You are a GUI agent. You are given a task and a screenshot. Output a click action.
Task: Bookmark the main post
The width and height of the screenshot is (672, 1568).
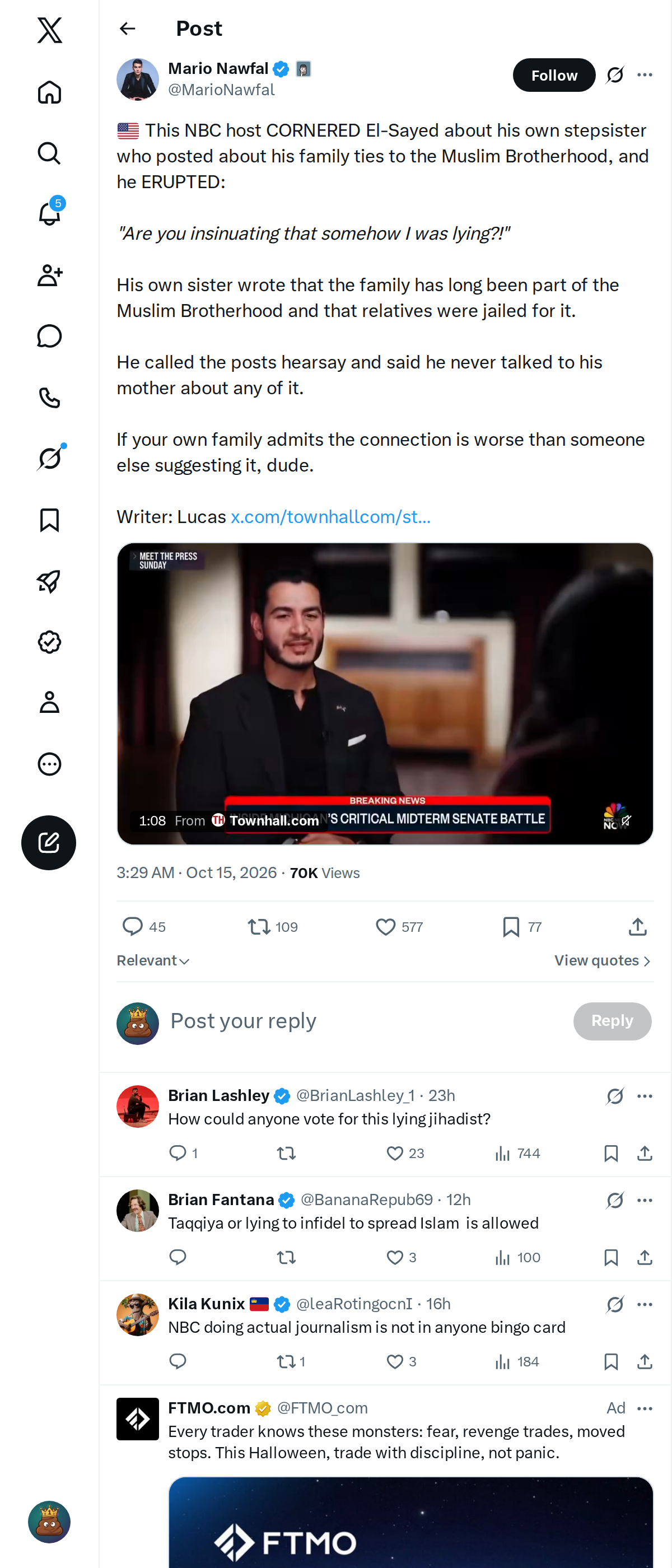coord(511,926)
